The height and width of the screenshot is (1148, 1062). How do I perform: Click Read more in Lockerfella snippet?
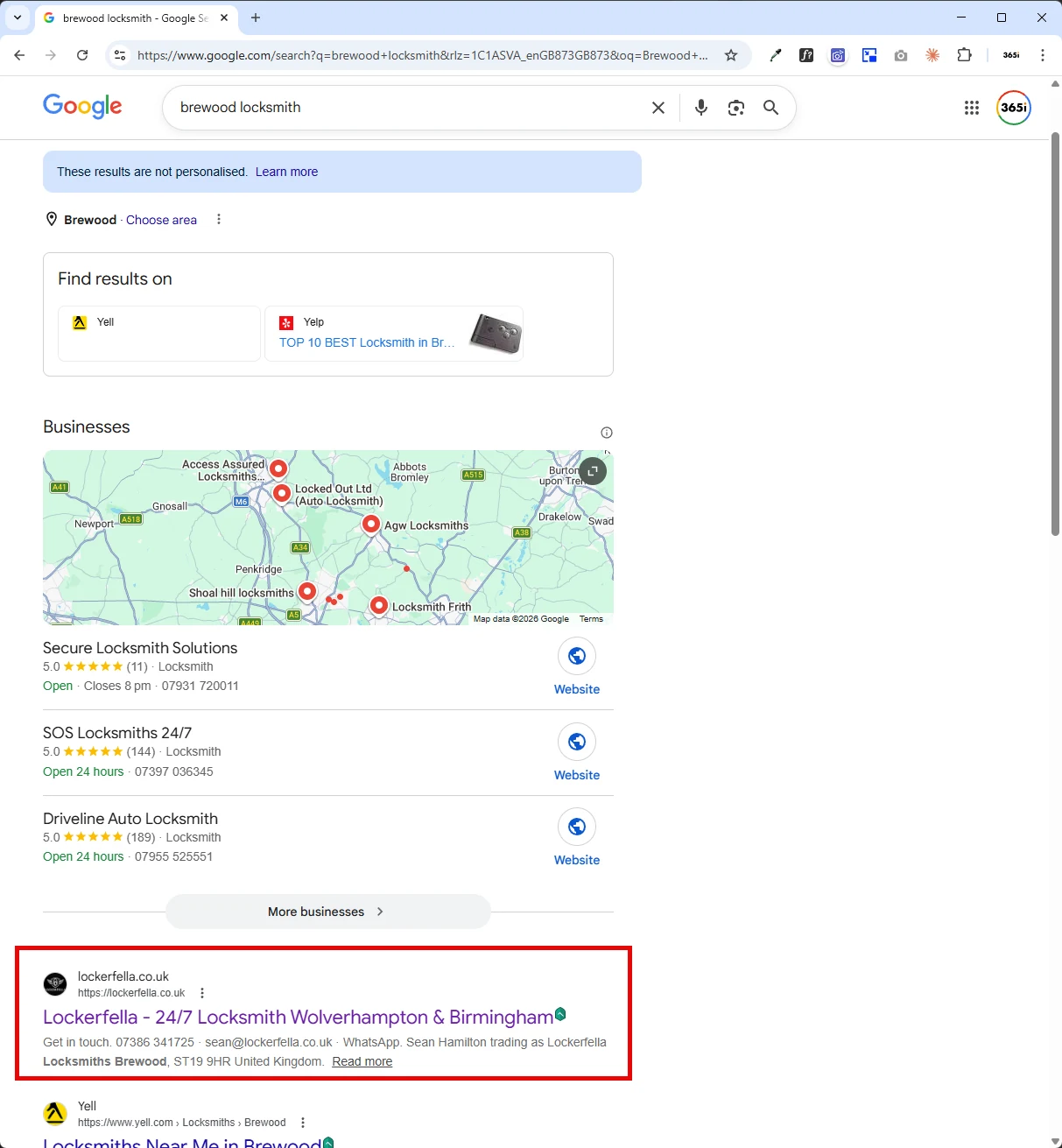point(362,1061)
